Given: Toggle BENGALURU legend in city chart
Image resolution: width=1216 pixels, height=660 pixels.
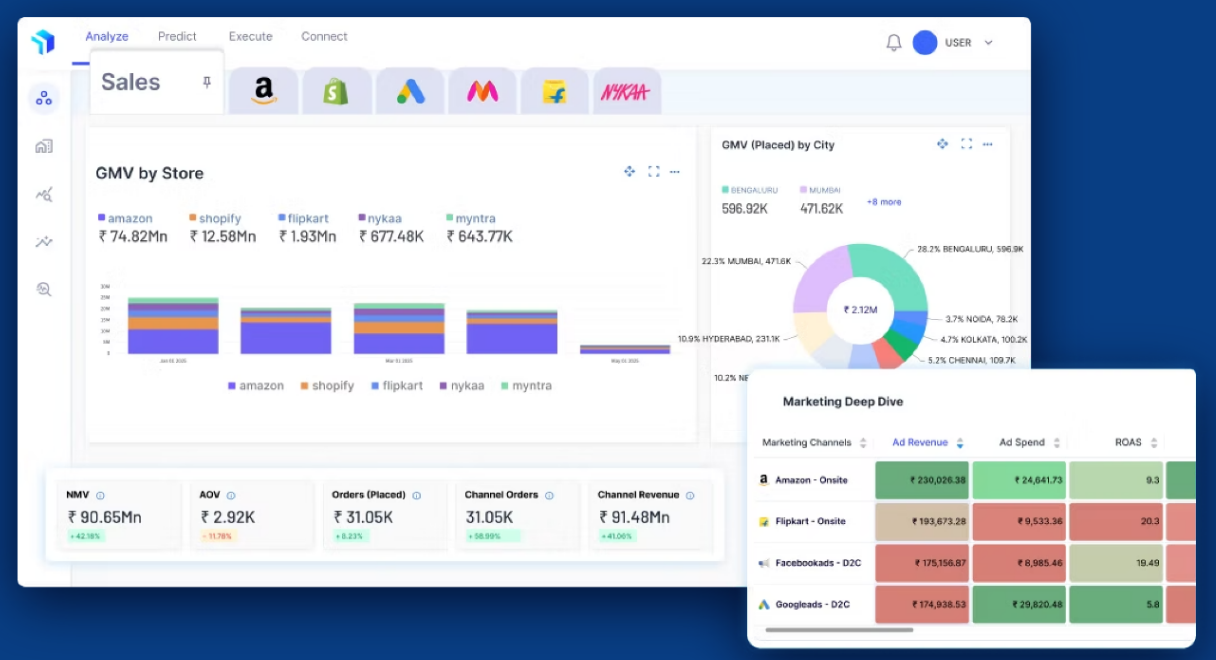Looking at the screenshot, I should click(x=749, y=190).
